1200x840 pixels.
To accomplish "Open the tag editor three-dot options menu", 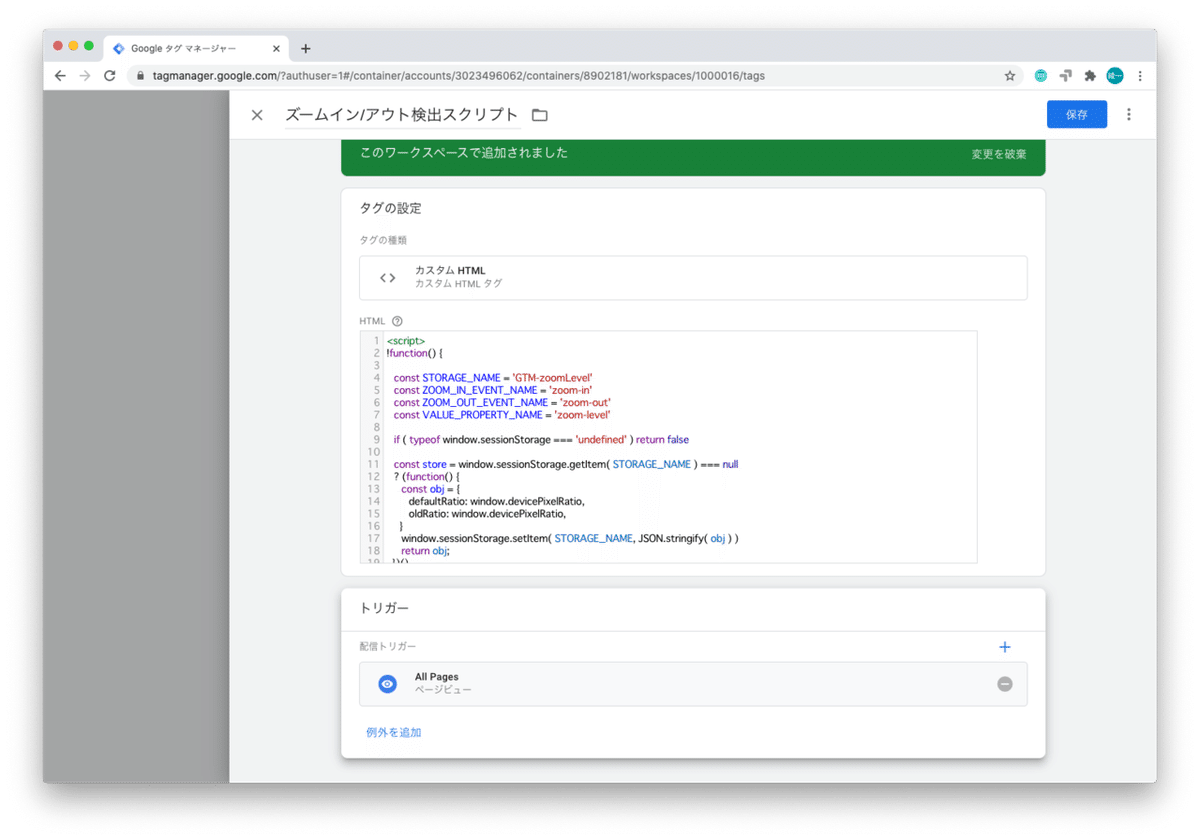I will pyautogui.click(x=1129, y=115).
